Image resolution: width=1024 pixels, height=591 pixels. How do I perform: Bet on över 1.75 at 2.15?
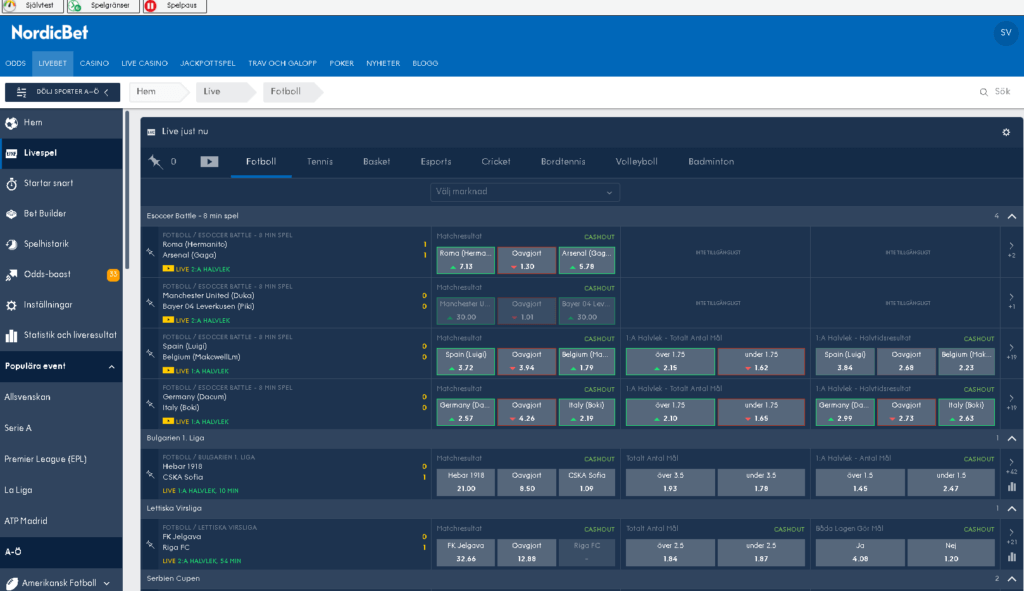[x=670, y=361]
